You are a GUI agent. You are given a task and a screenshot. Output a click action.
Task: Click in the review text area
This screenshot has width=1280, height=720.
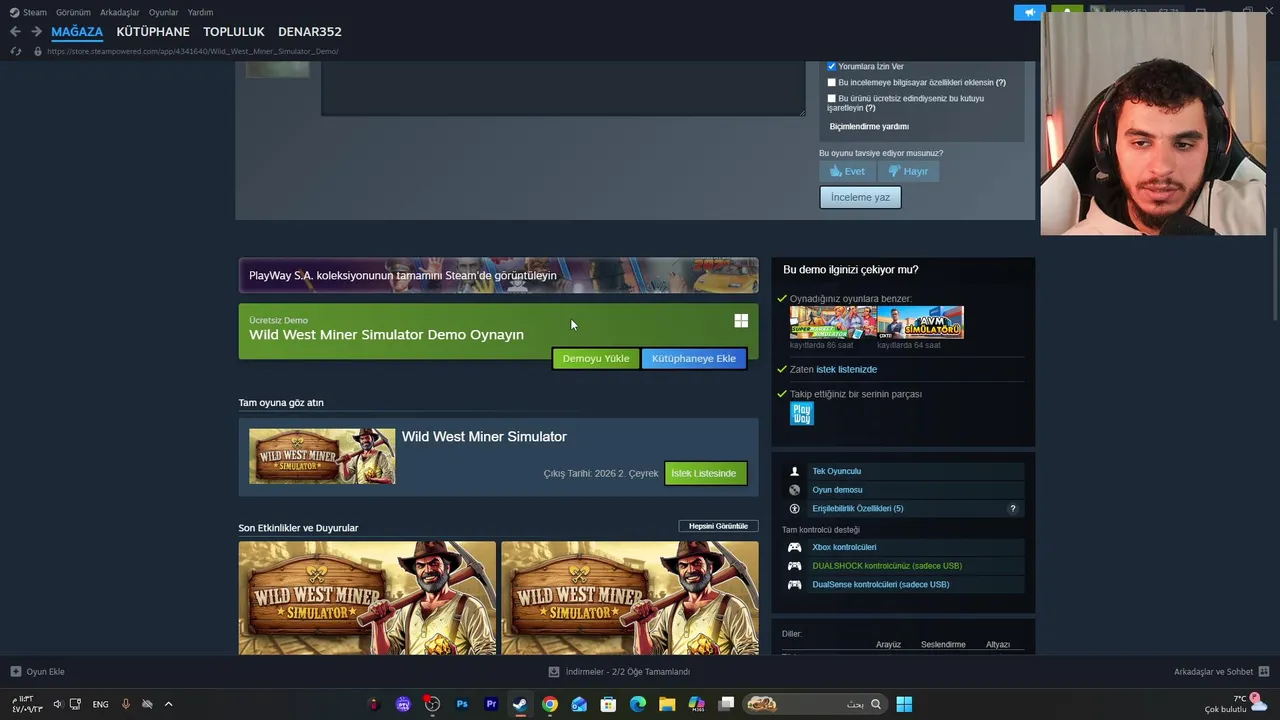[x=563, y=88]
